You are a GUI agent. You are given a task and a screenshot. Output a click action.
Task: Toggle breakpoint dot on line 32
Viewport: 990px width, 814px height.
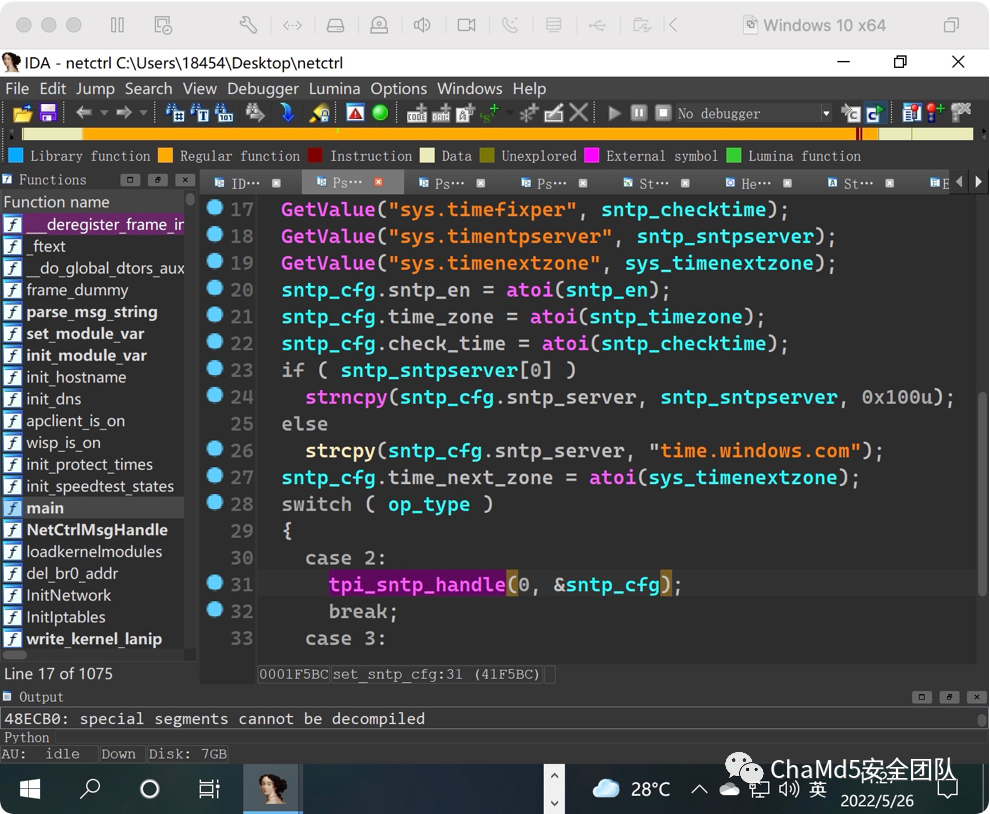point(215,609)
